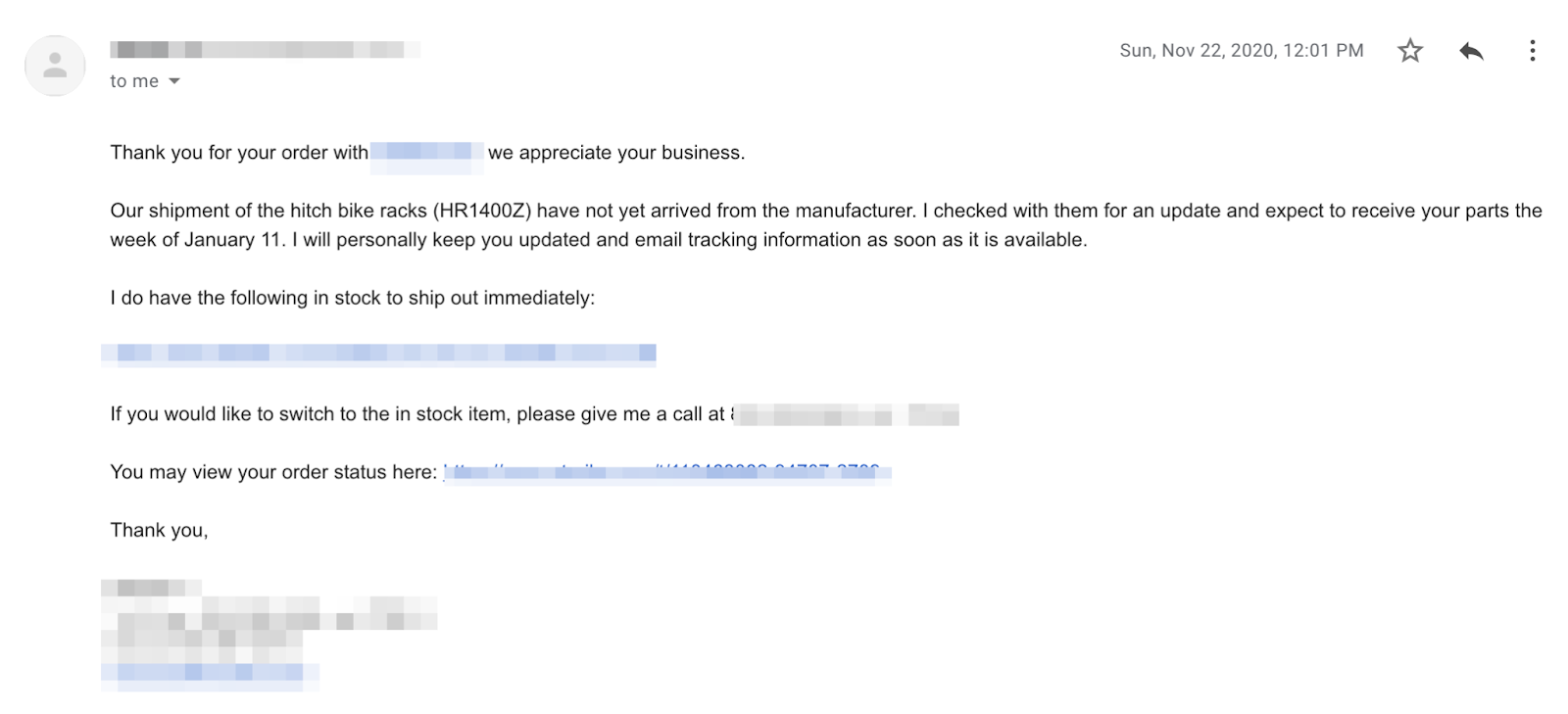Open the blurred company link after "order with"
The width and height of the screenshot is (1568, 714).
pyautogui.click(x=426, y=153)
